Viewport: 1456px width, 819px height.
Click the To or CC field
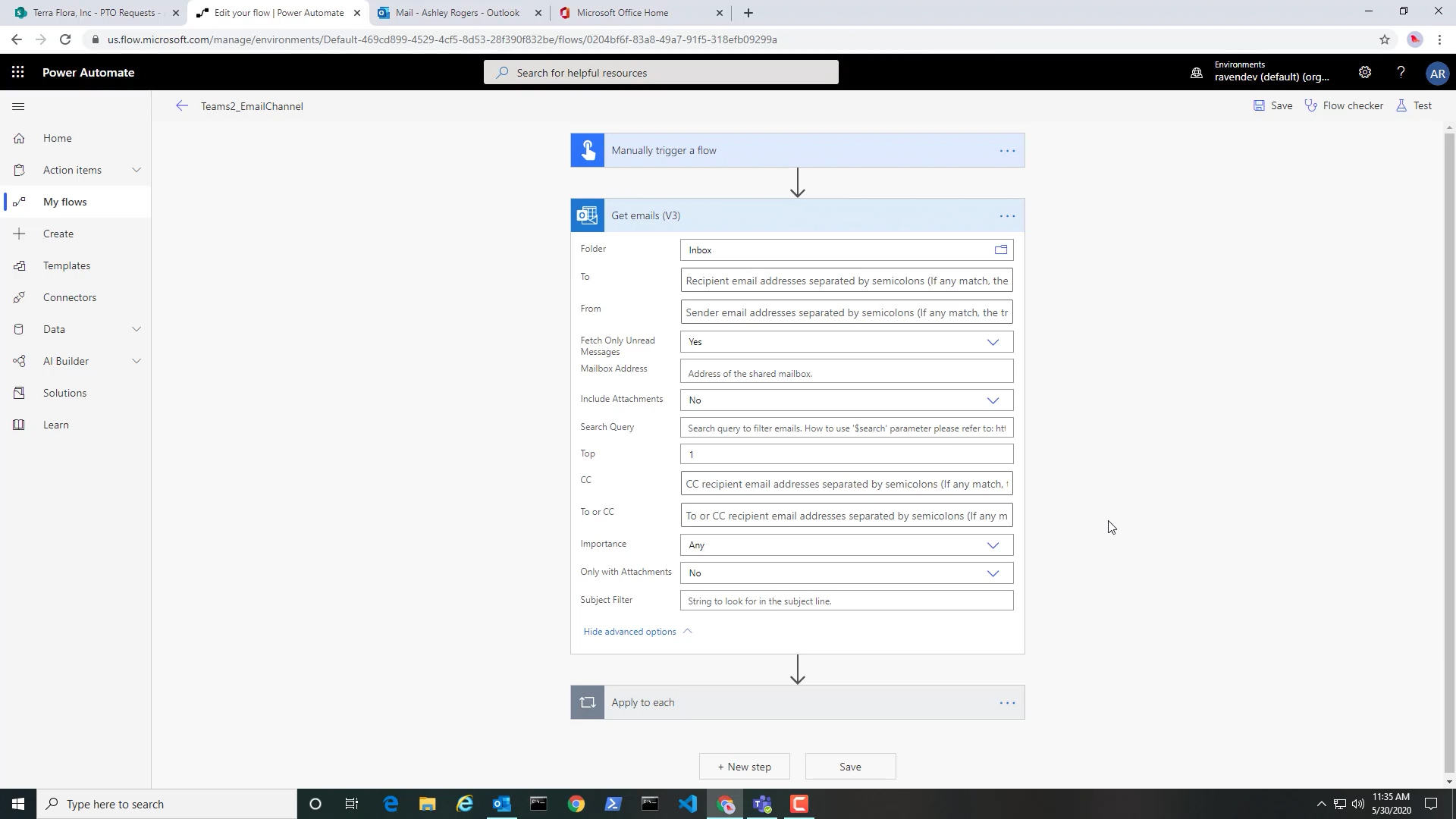click(846, 516)
